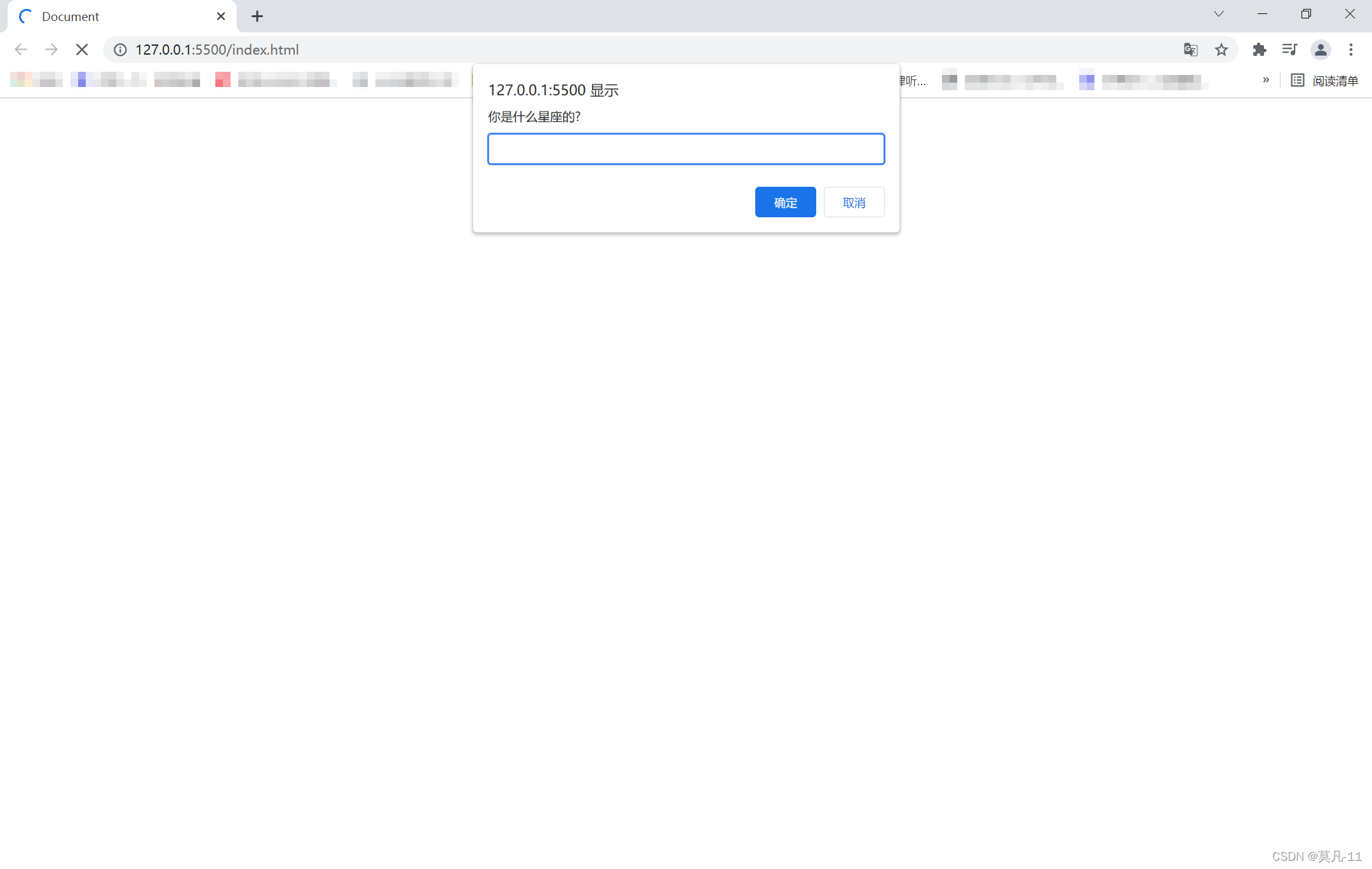Click the stop loading X icon
This screenshot has width=1372, height=869.
pos(82,50)
